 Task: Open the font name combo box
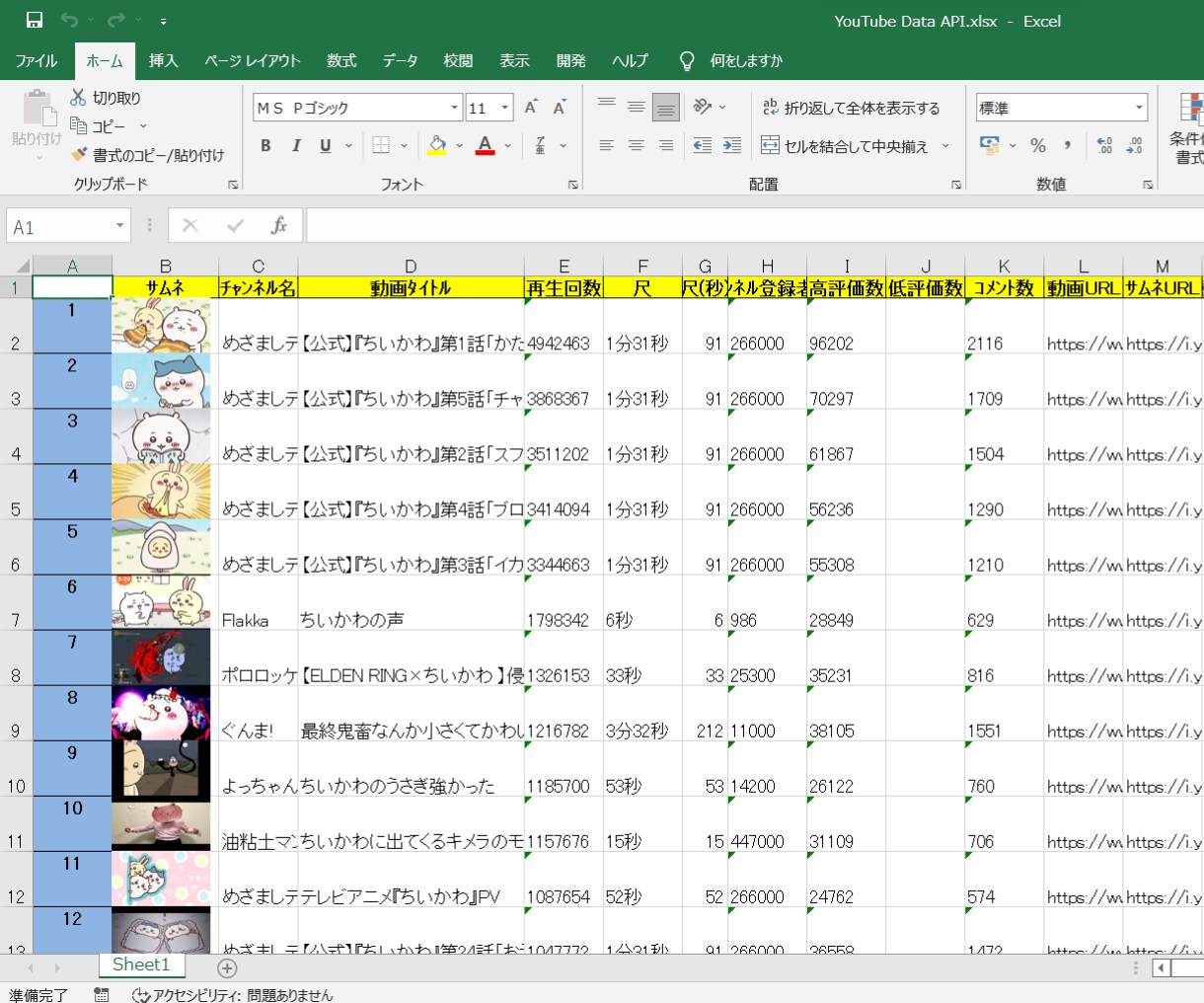pyautogui.click(x=358, y=108)
